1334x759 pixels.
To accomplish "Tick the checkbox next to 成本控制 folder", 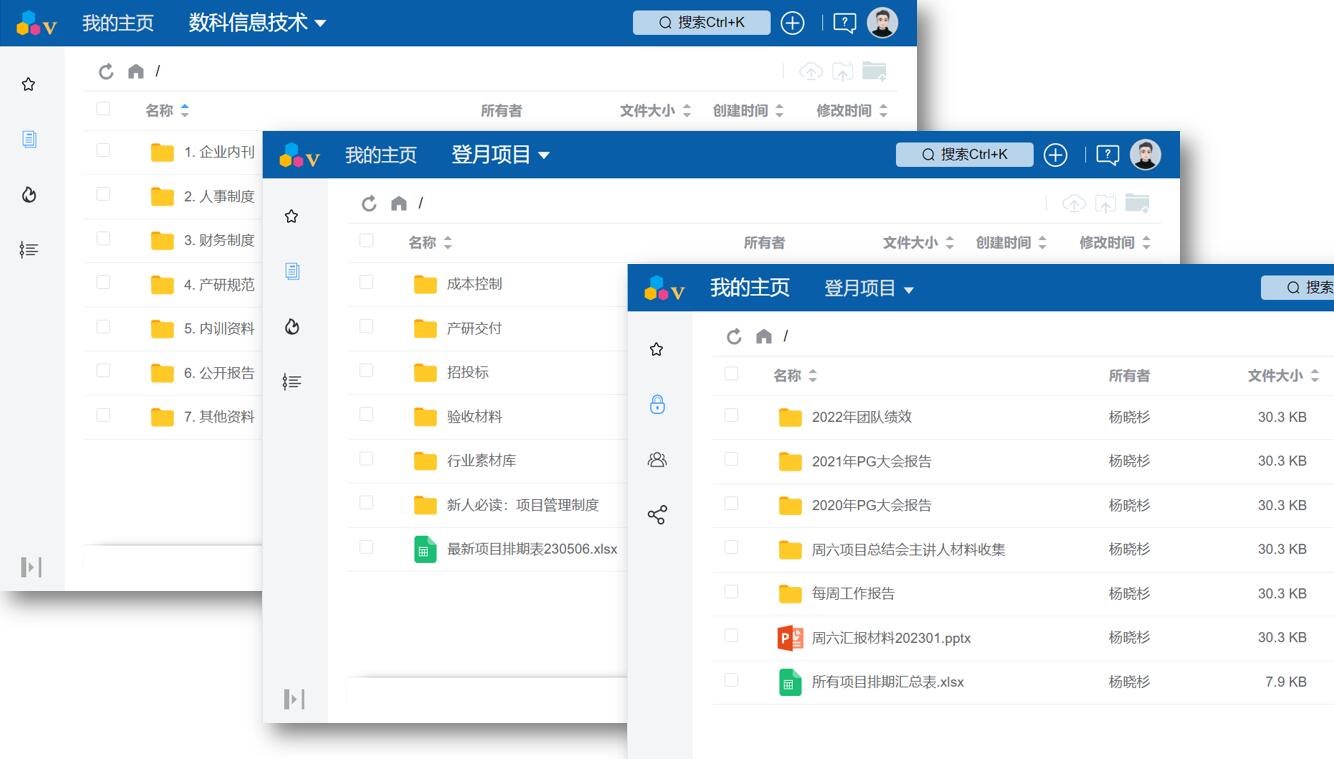I will tap(366, 283).
